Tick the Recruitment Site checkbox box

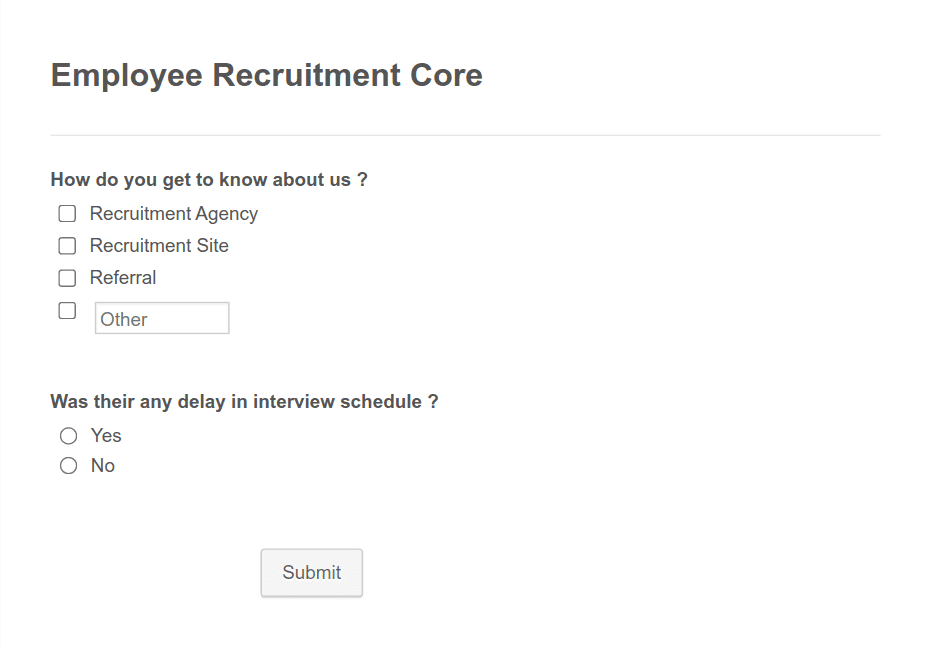(67, 246)
